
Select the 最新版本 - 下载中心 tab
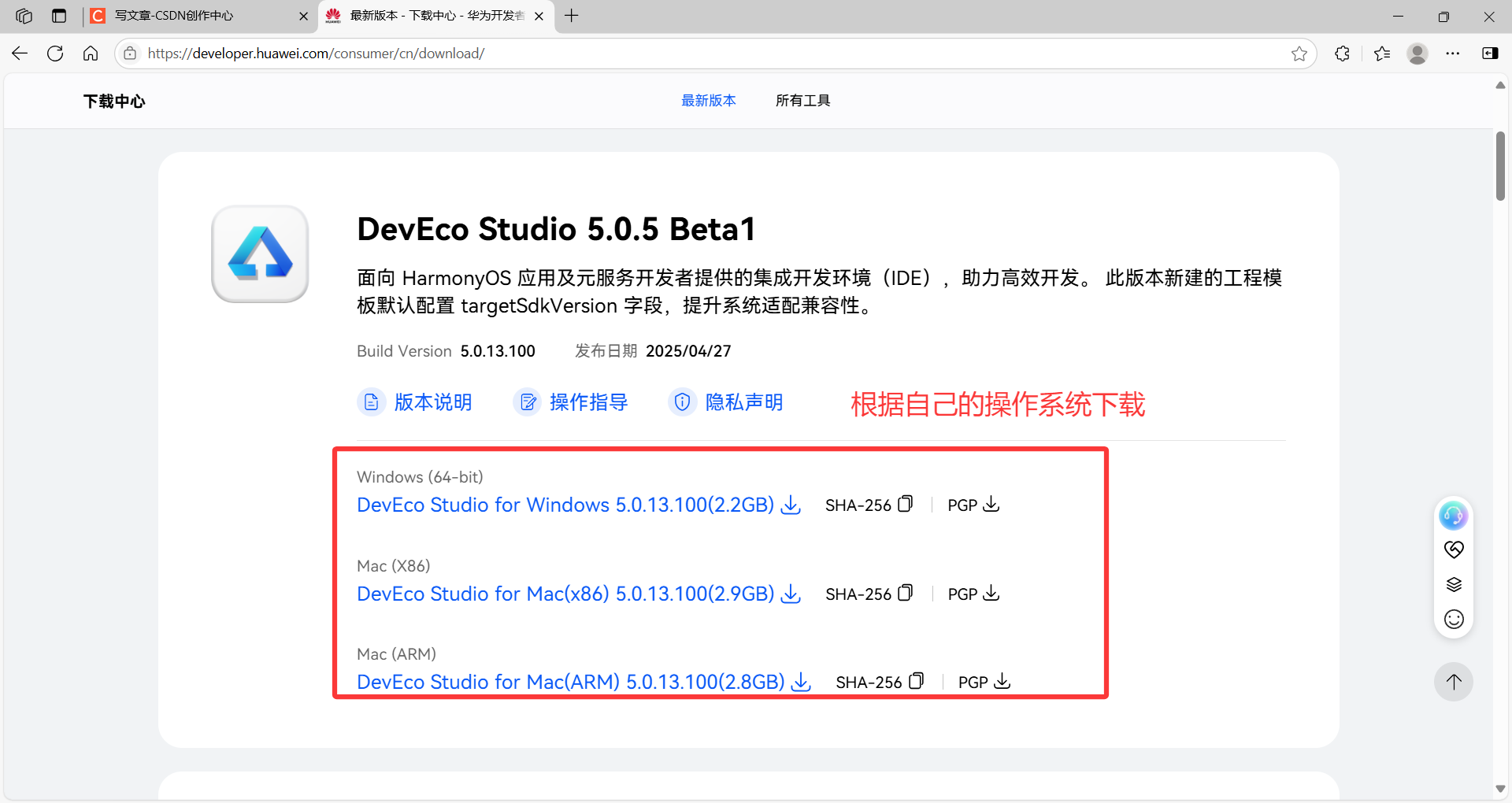436,16
